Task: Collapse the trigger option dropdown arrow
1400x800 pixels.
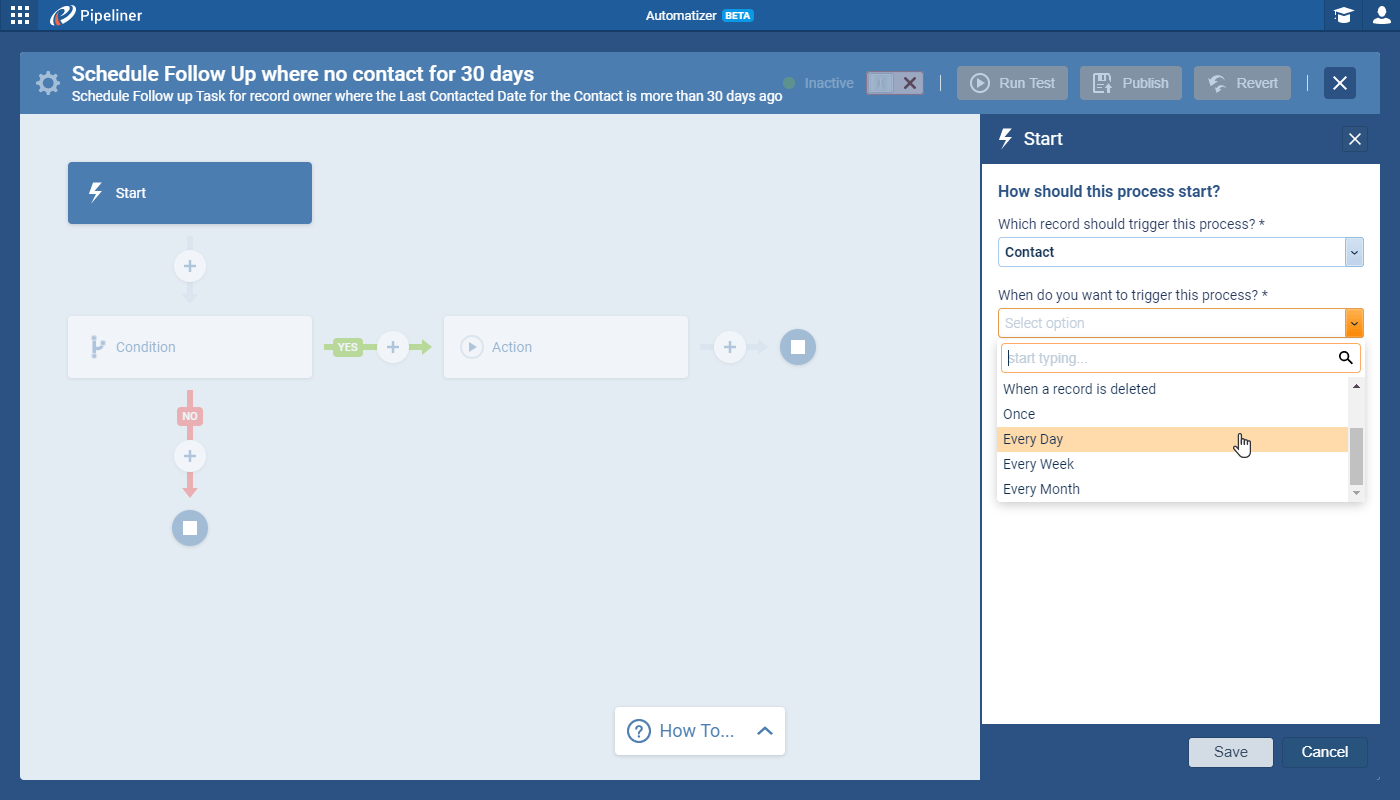Action: (1354, 323)
